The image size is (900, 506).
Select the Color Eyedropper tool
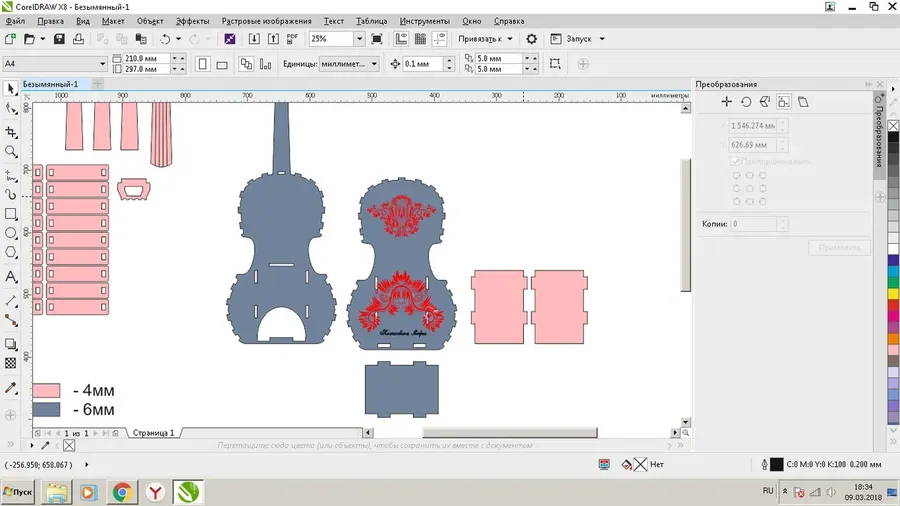click(10, 388)
